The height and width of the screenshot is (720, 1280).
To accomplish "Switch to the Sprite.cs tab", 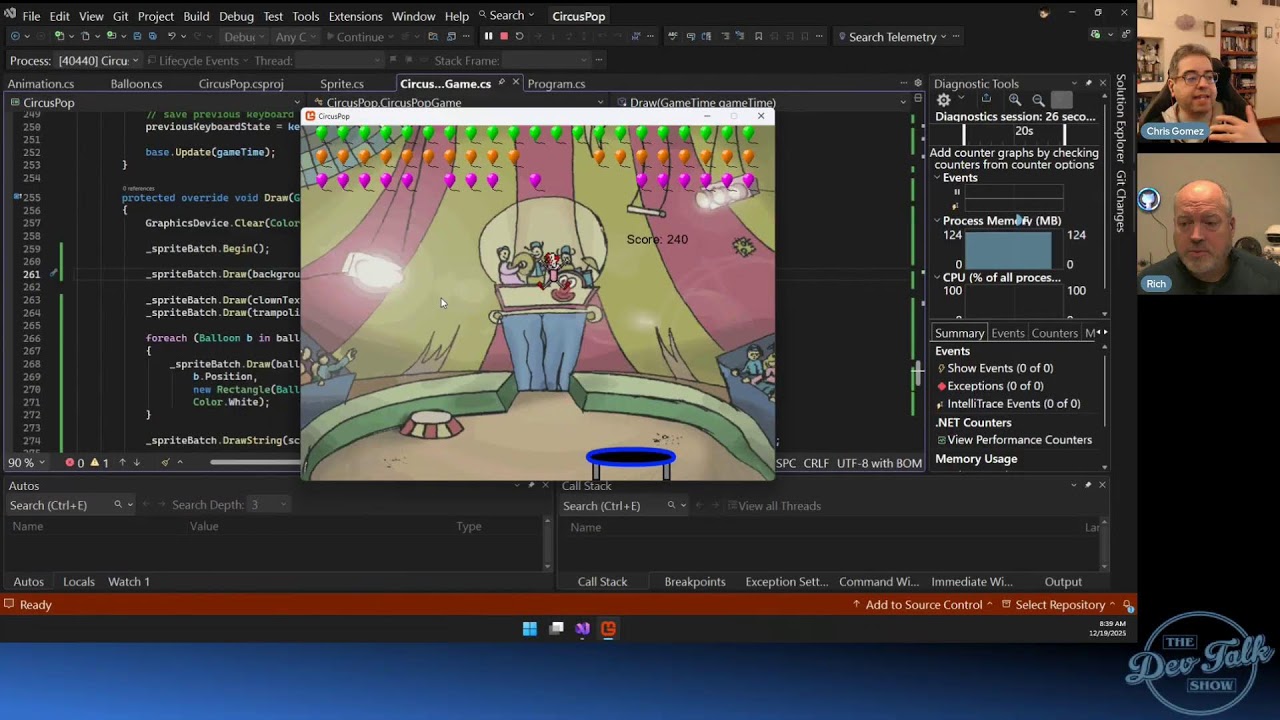I will 342,84.
